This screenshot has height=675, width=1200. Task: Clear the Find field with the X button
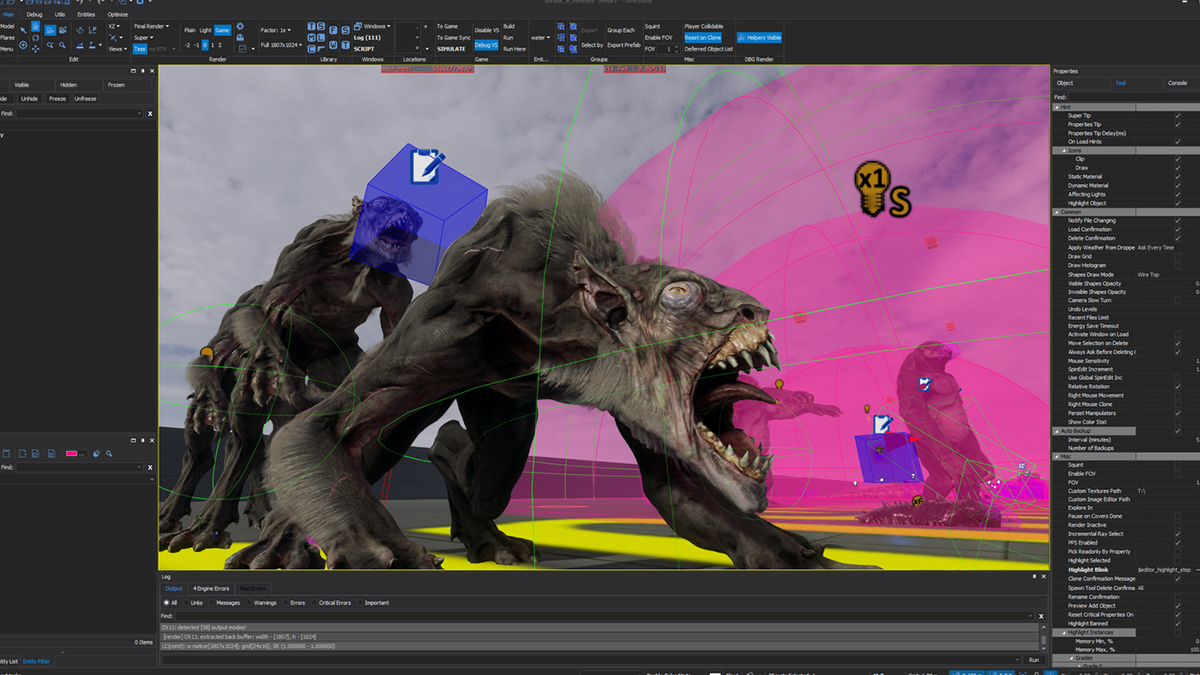(150, 114)
